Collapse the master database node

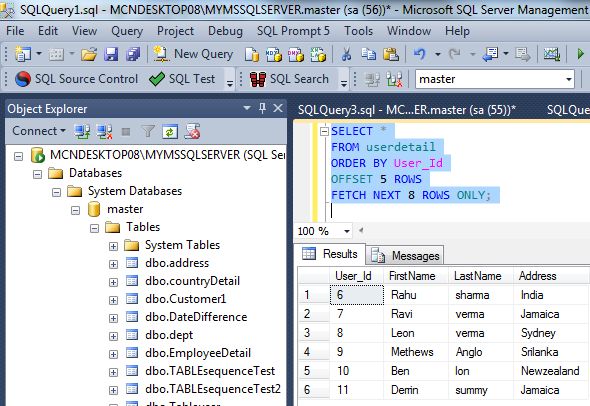[x=75, y=210]
